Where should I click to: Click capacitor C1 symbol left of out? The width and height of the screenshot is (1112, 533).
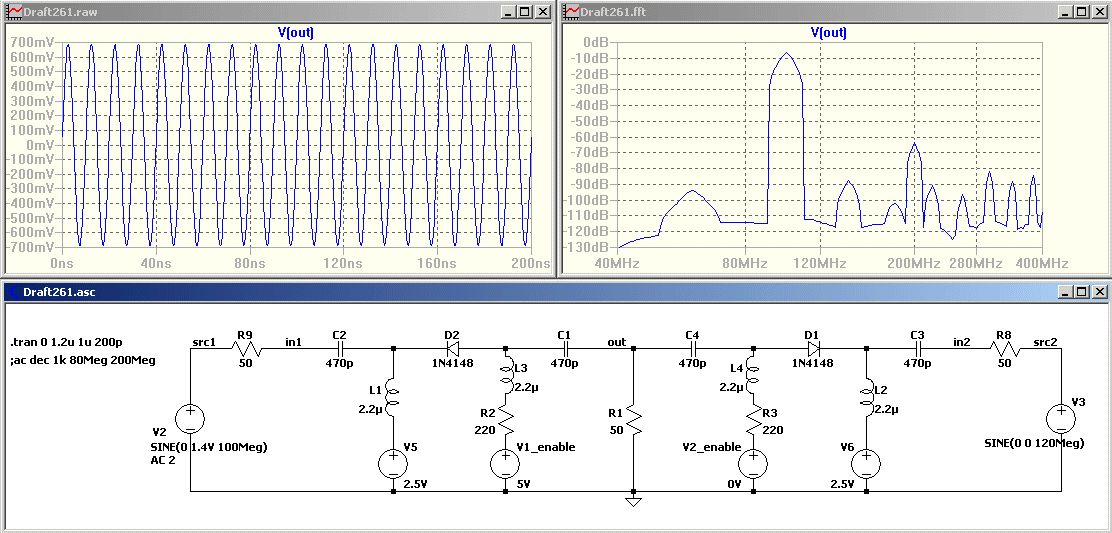(x=565, y=348)
